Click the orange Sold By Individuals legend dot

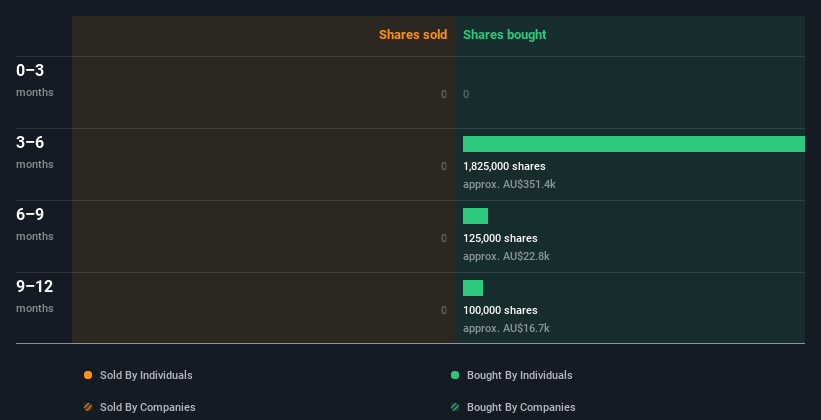coord(88,375)
